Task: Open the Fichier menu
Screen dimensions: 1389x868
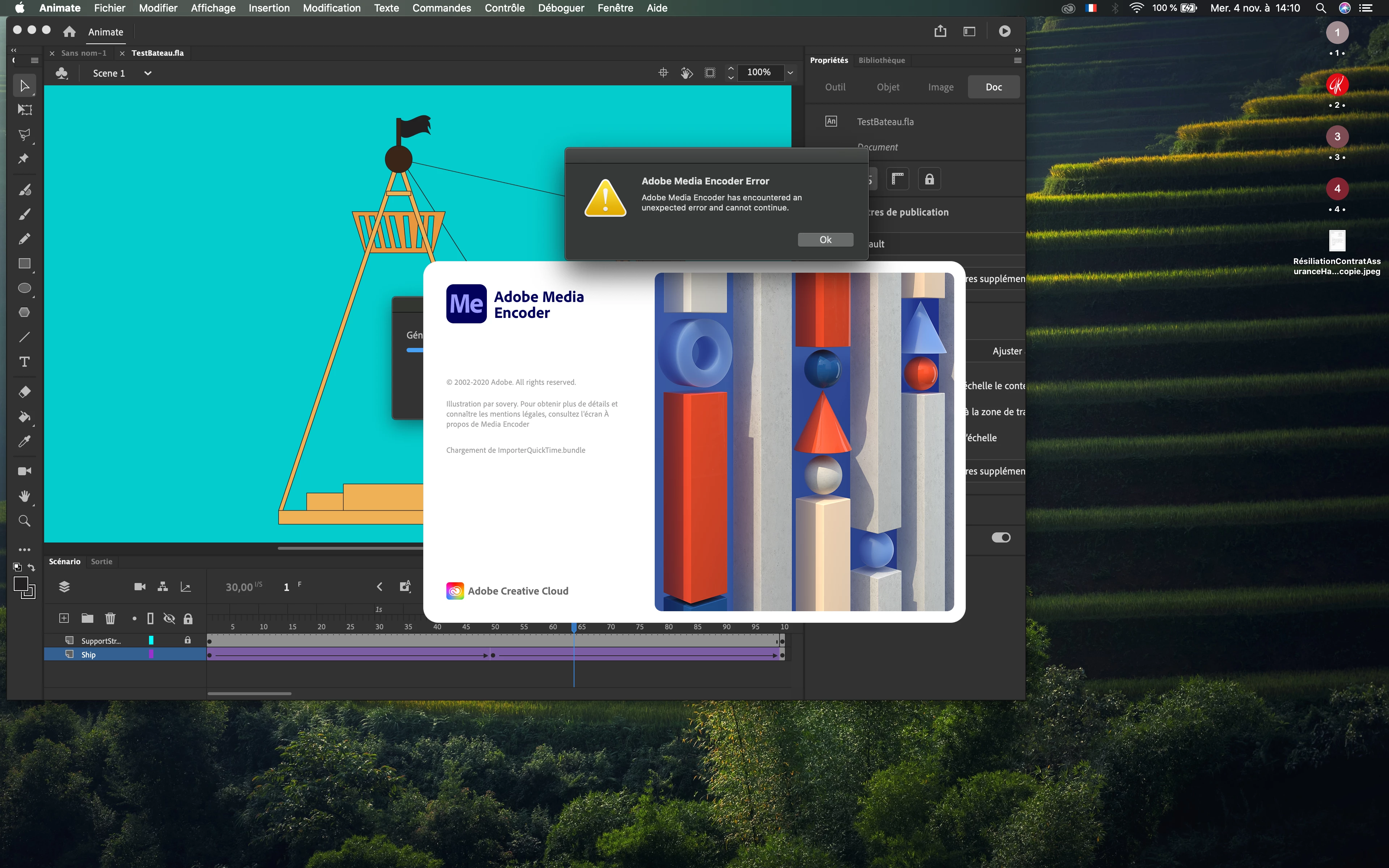Action: click(110, 8)
